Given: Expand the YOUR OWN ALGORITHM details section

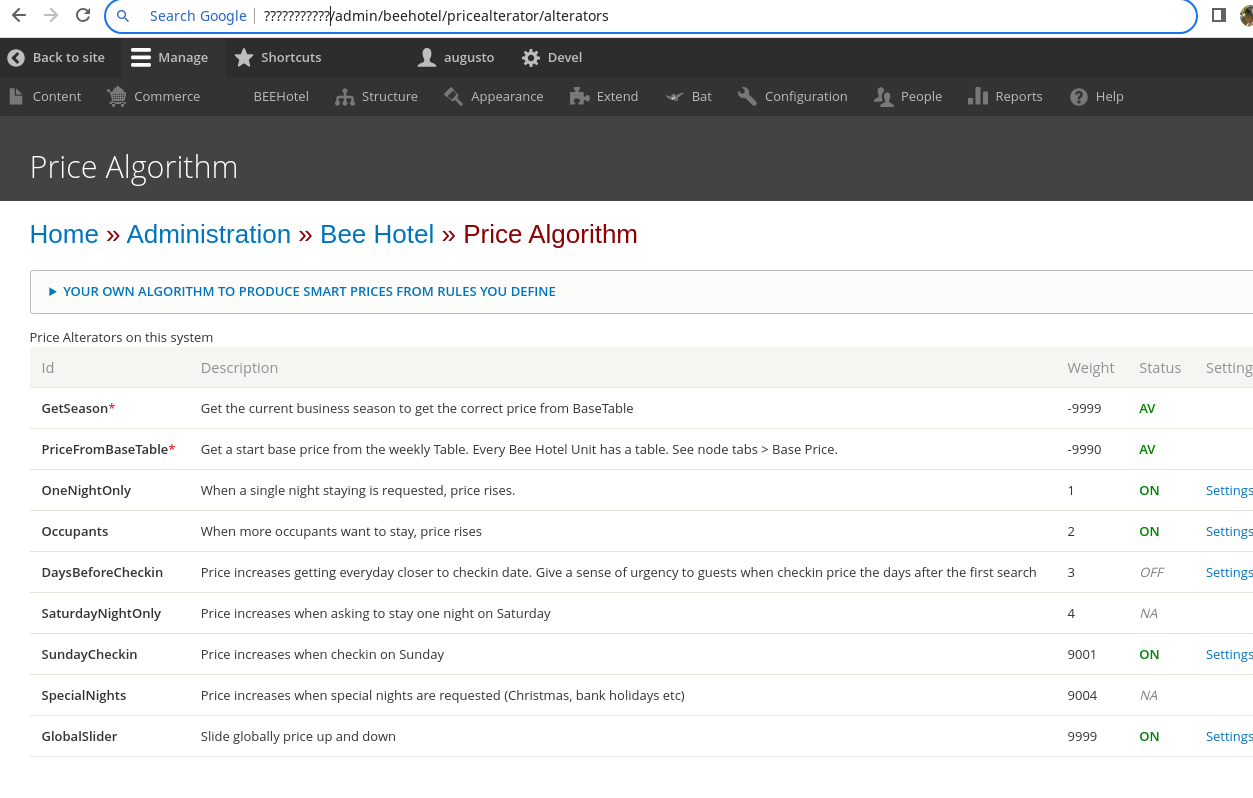Looking at the screenshot, I should [x=309, y=292].
